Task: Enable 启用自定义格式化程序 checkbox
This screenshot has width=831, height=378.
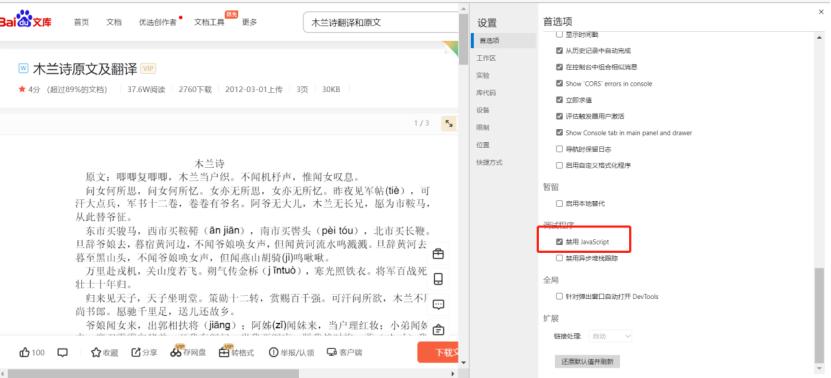Action: tap(559, 165)
